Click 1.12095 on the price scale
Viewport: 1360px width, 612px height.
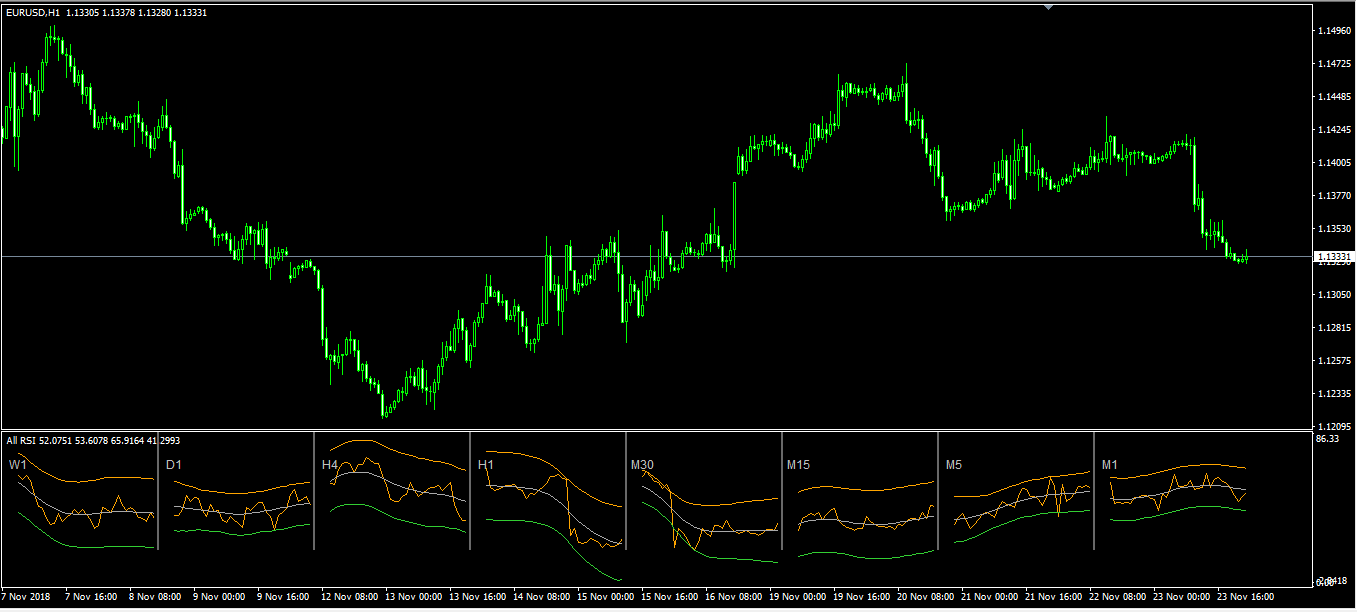click(x=1334, y=426)
